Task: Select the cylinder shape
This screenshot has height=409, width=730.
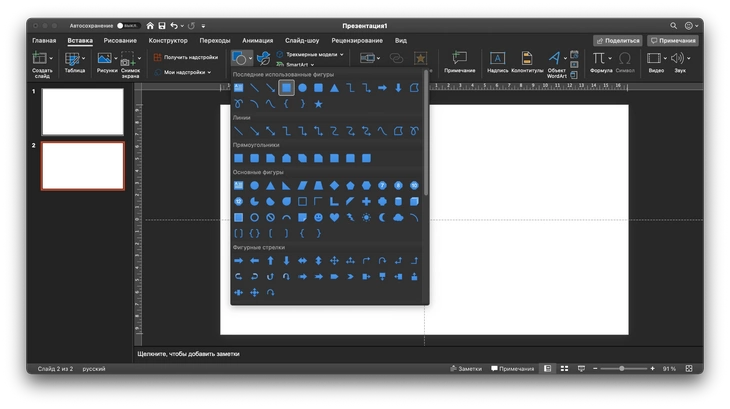Action: [398, 201]
